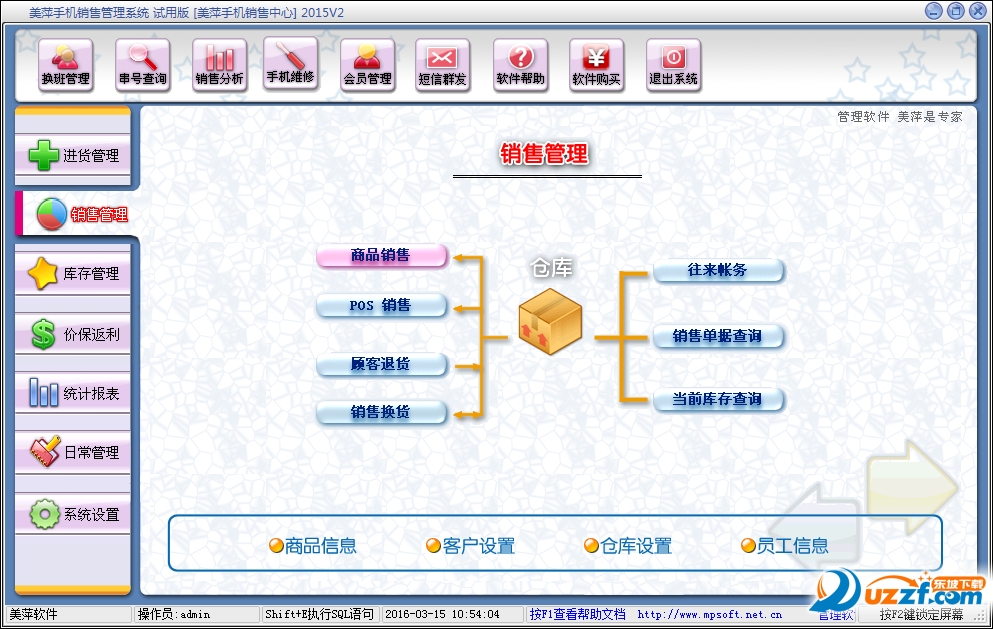Open 销售单据查询 sales receipt query

(719, 336)
